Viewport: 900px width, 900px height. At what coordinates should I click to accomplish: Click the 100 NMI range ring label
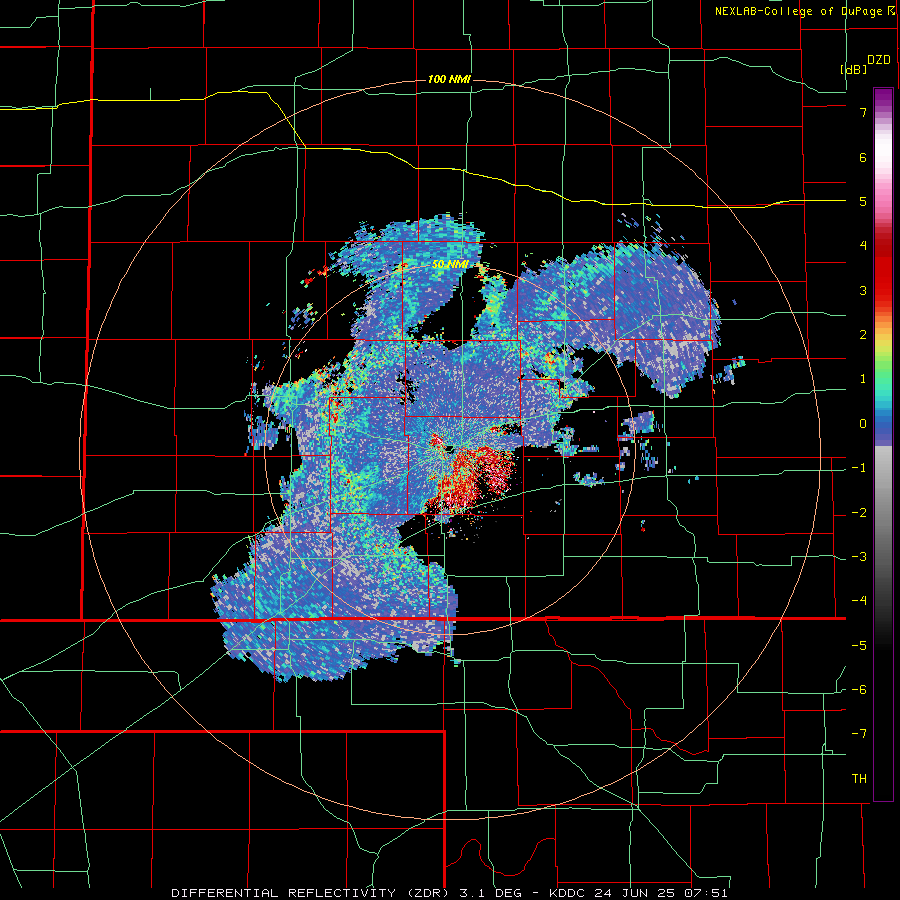[449, 79]
